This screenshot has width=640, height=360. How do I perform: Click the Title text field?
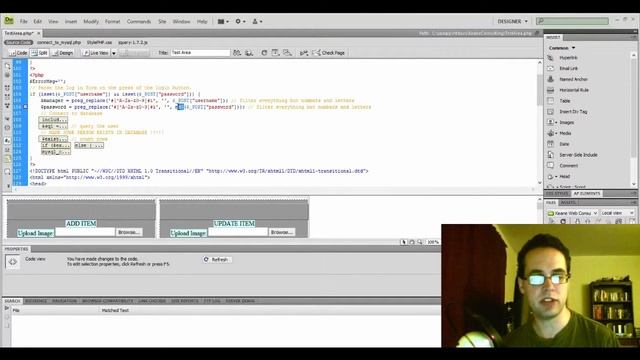tap(200, 53)
